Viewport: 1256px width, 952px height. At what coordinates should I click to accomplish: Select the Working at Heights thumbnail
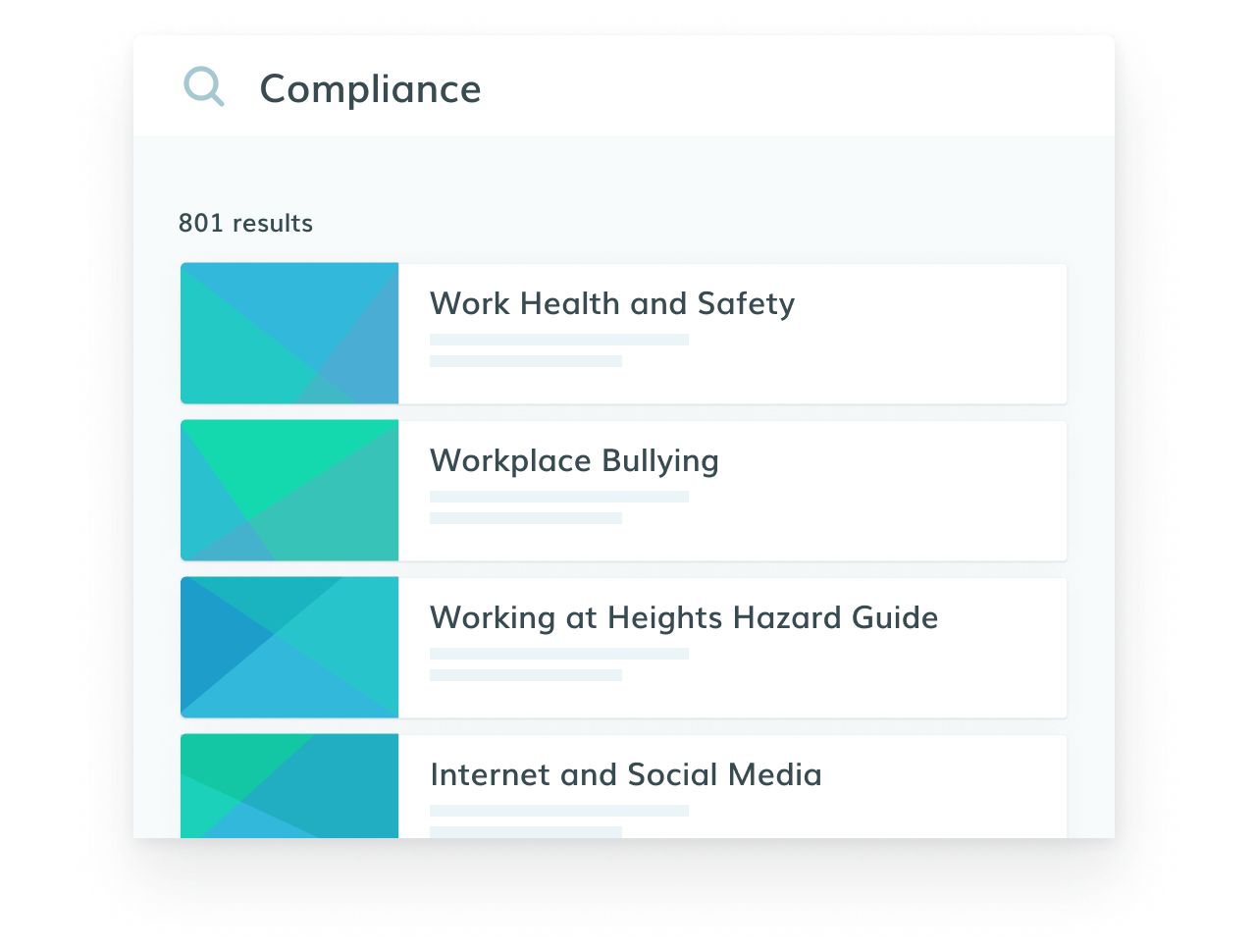pyautogui.click(x=289, y=648)
